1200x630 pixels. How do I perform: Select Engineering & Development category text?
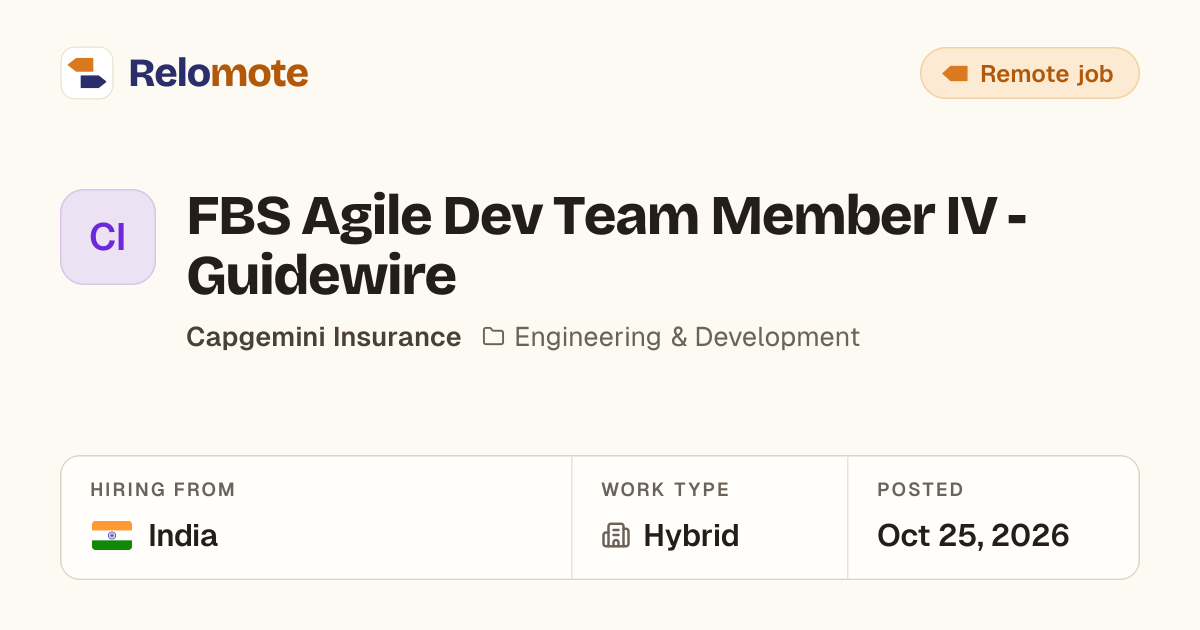(x=687, y=337)
